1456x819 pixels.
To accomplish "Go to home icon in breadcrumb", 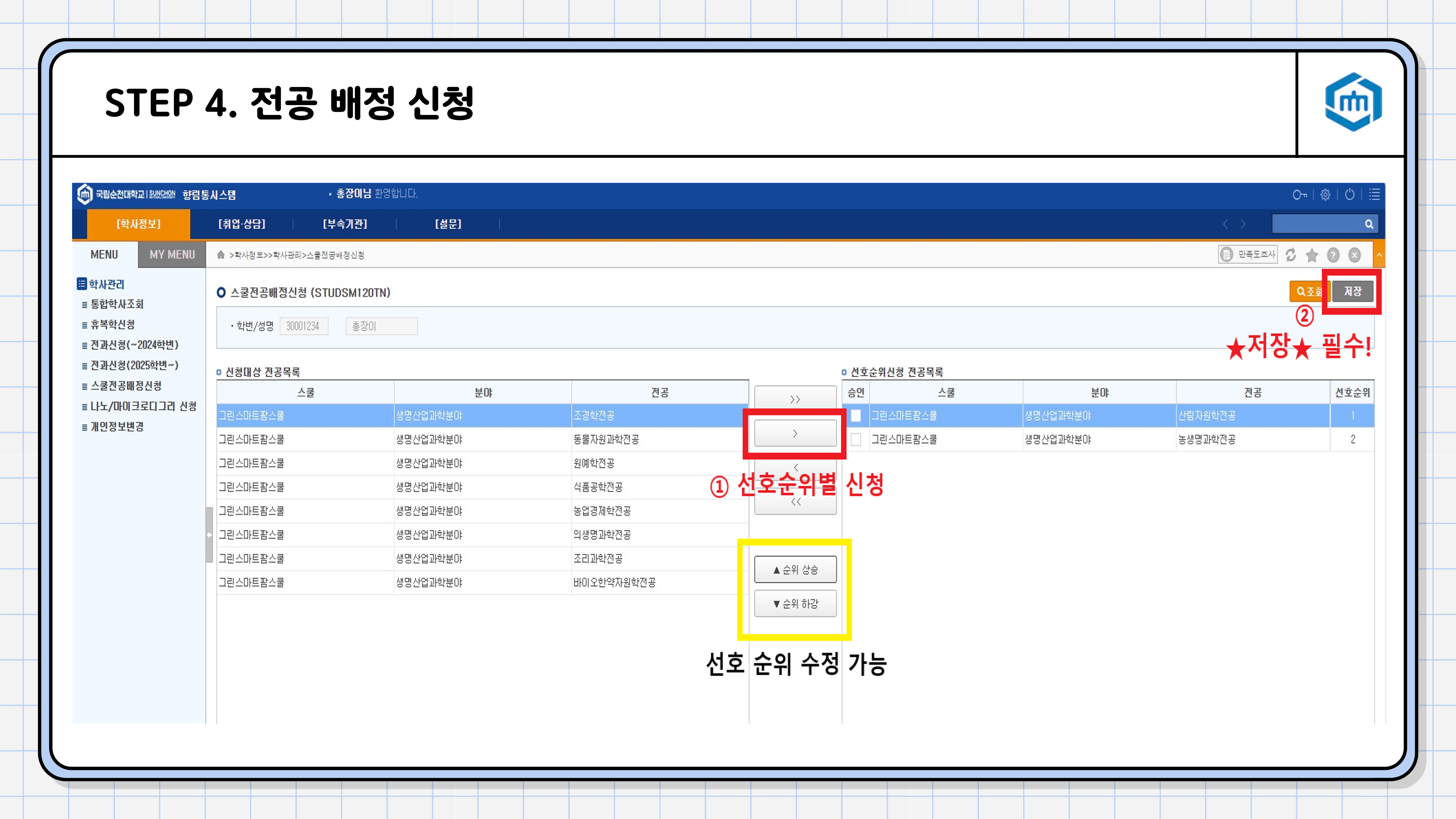I will [221, 255].
